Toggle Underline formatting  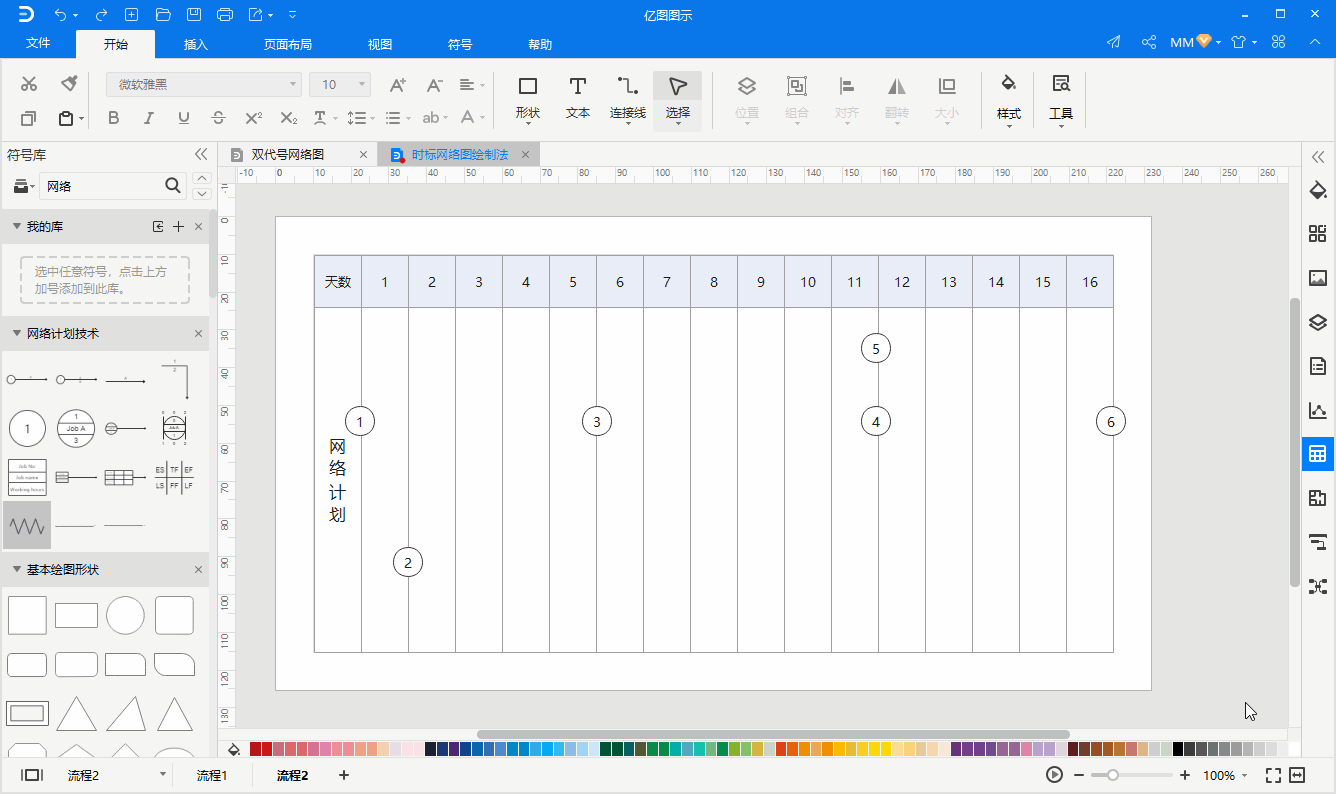pos(184,118)
